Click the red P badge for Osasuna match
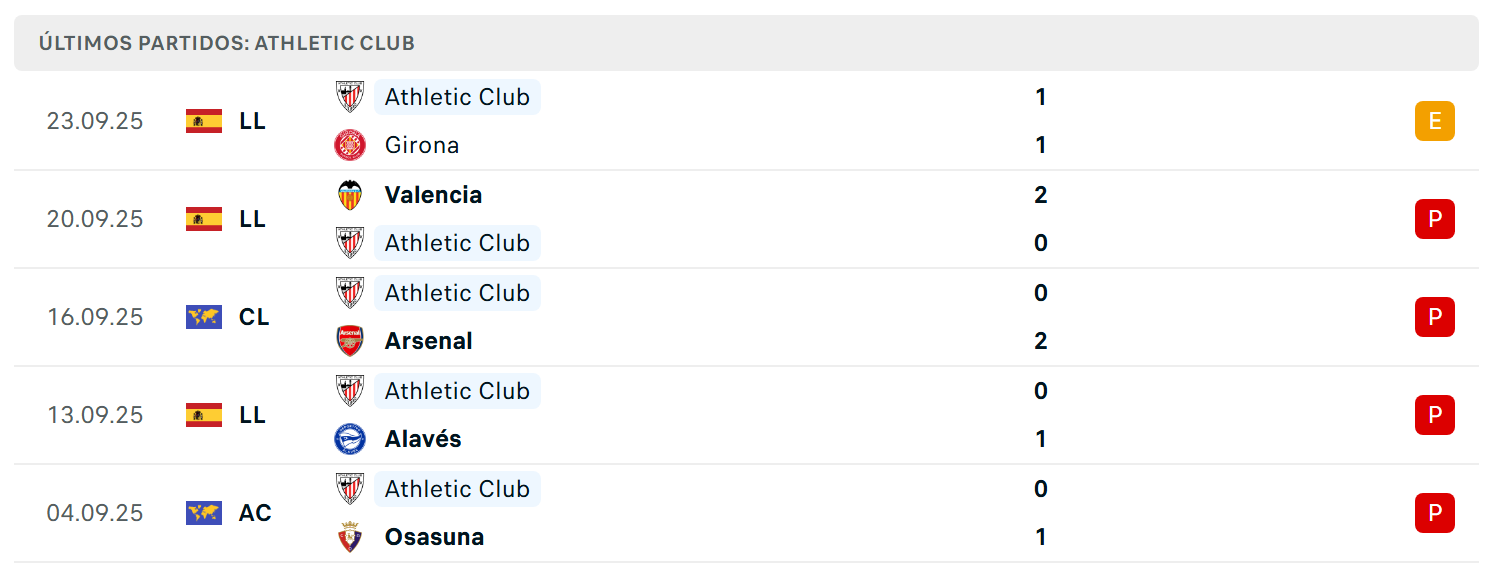This screenshot has width=1496, height=581. (x=1435, y=513)
